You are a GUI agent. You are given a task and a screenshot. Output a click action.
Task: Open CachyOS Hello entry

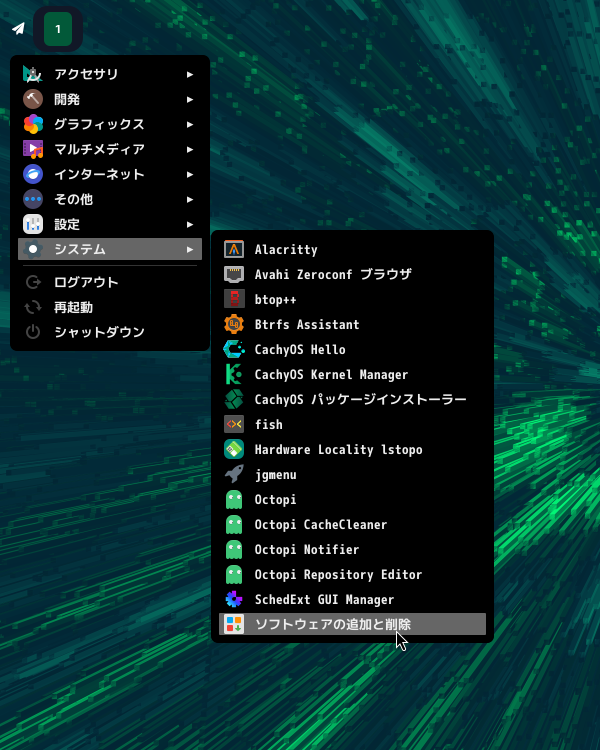[352, 349]
